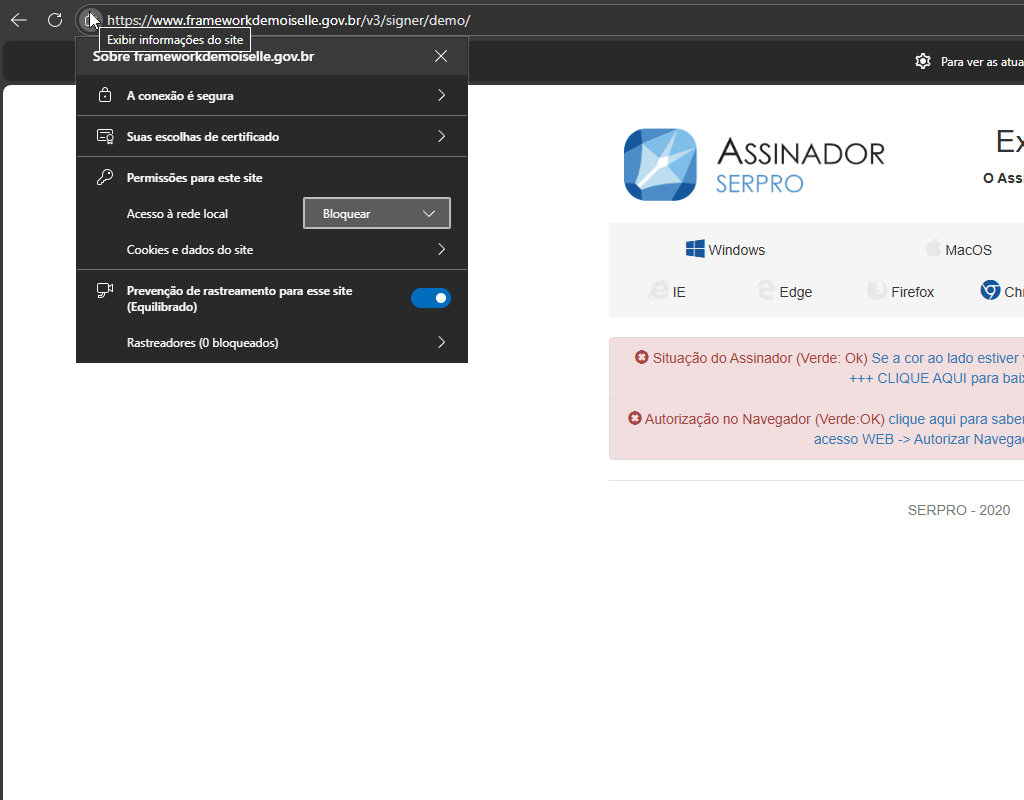Expand Suas escolhas de certificado
This screenshot has width=1024, height=800.
click(x=272, y=136)
